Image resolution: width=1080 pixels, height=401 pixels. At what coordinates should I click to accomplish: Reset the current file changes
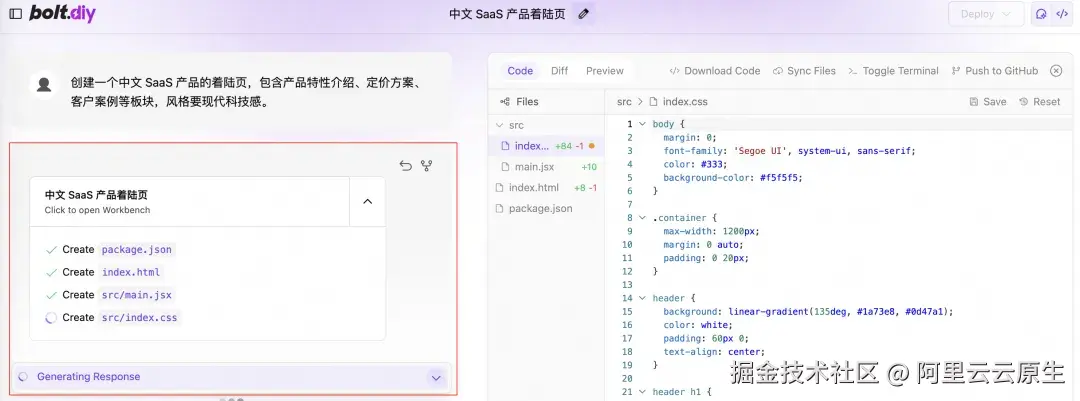point(1039,101)
